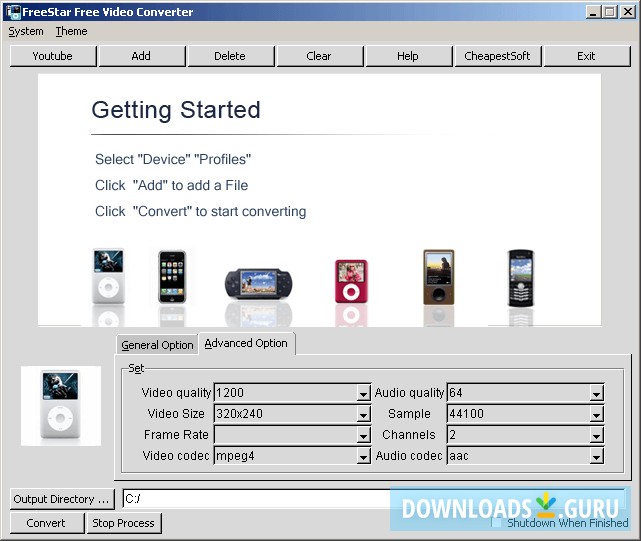
Task: Click the Stop Process button
Action: (x=123, y=523)
